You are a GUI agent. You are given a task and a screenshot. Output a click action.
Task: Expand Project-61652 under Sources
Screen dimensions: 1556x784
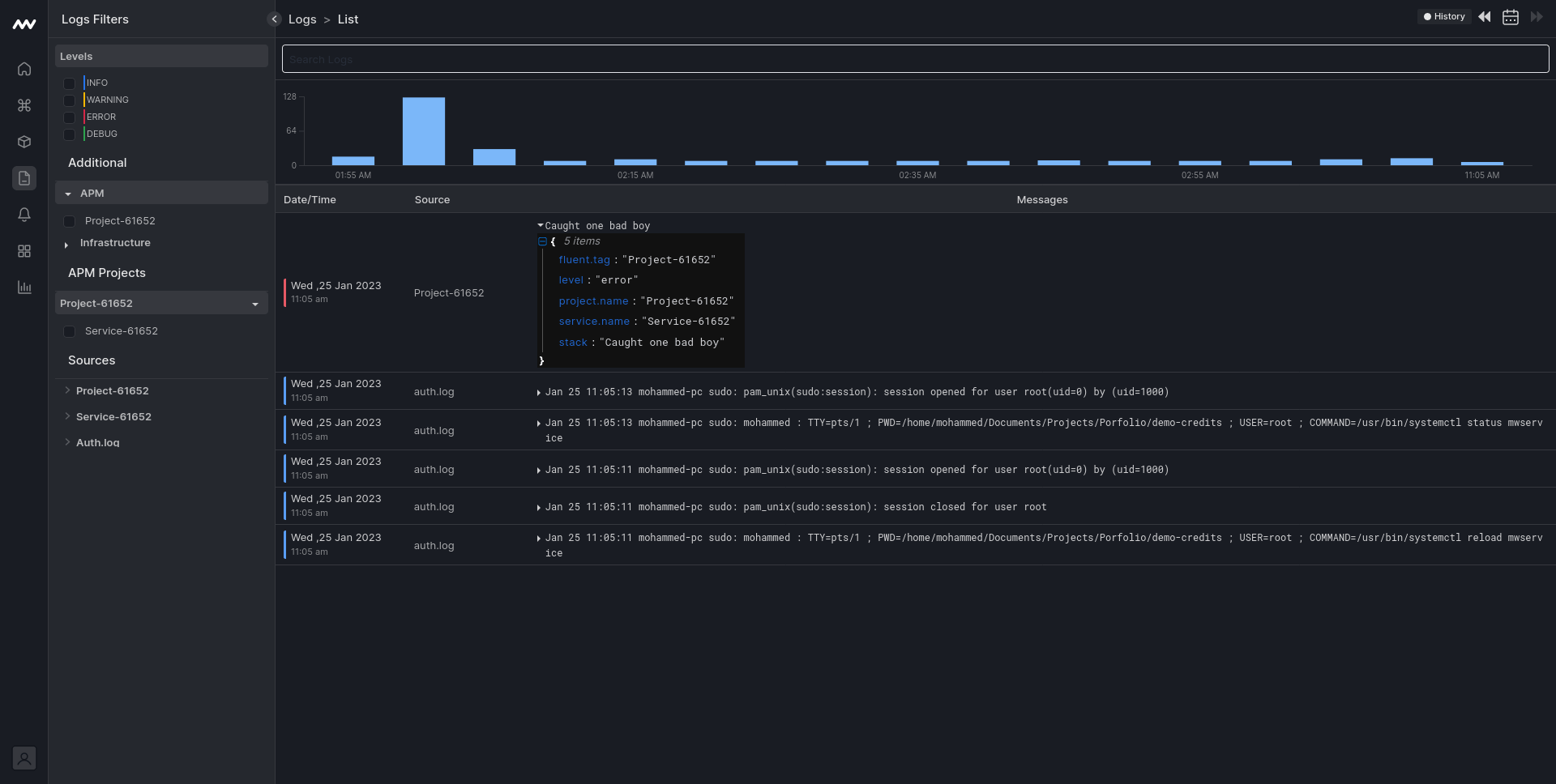click(67, 390)
